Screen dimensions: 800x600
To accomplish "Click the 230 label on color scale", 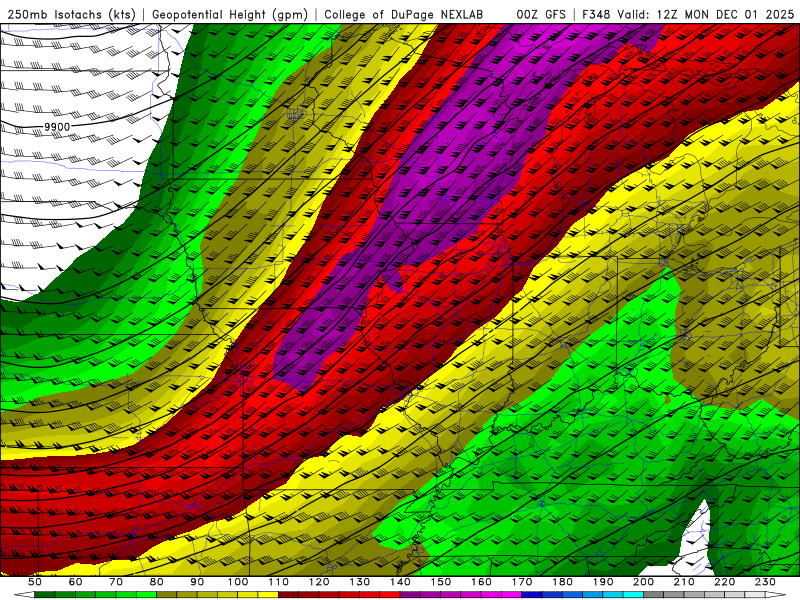I will coord(765,582).
